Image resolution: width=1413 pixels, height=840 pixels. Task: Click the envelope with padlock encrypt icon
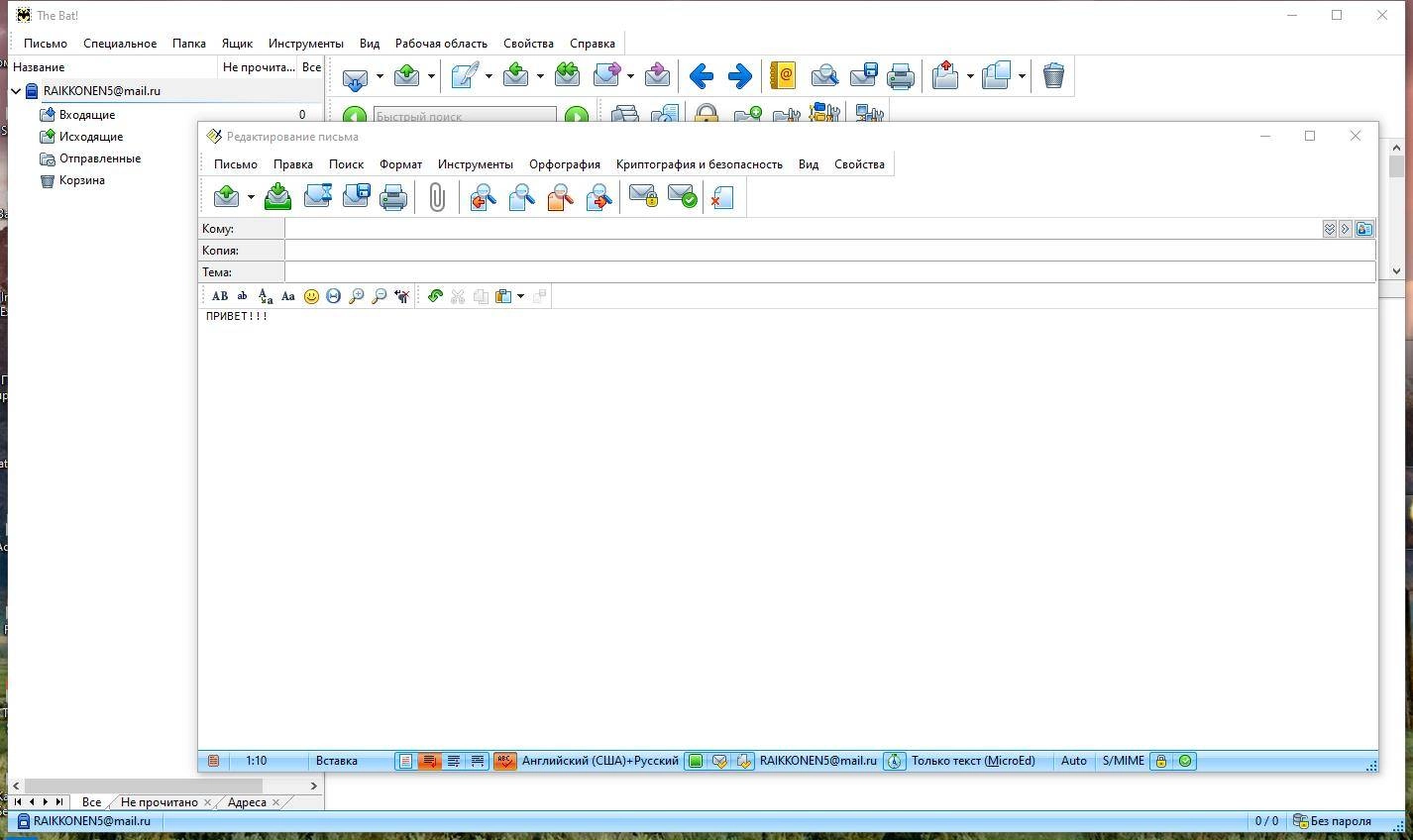click(643, 197)
